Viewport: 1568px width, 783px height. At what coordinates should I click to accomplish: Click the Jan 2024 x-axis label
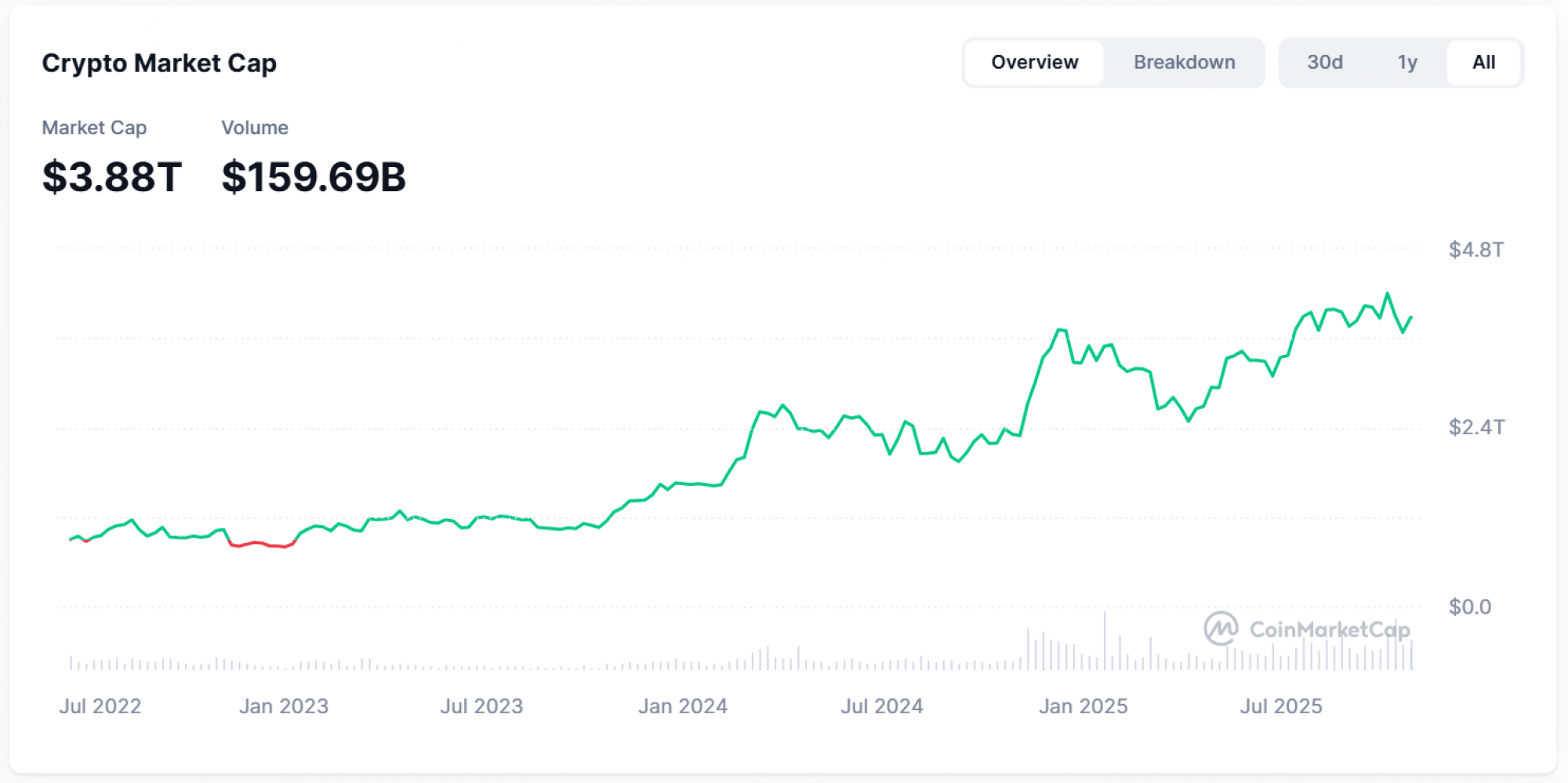click(682, 706)
